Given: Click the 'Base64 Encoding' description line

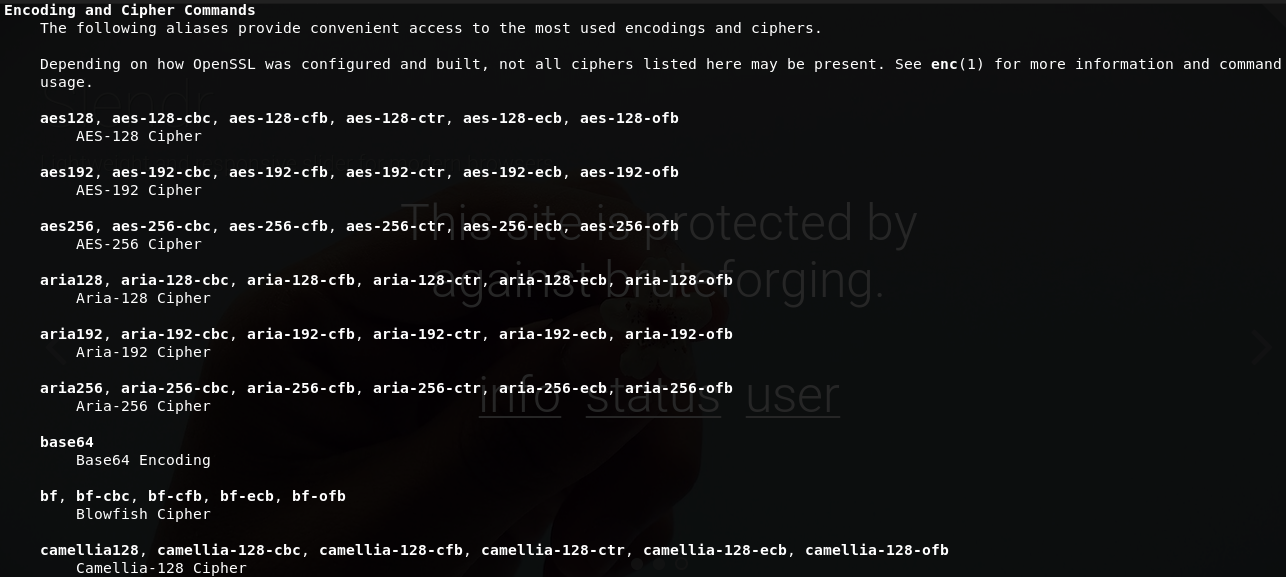Looking at the screenshot, I should tap(143, 460).
